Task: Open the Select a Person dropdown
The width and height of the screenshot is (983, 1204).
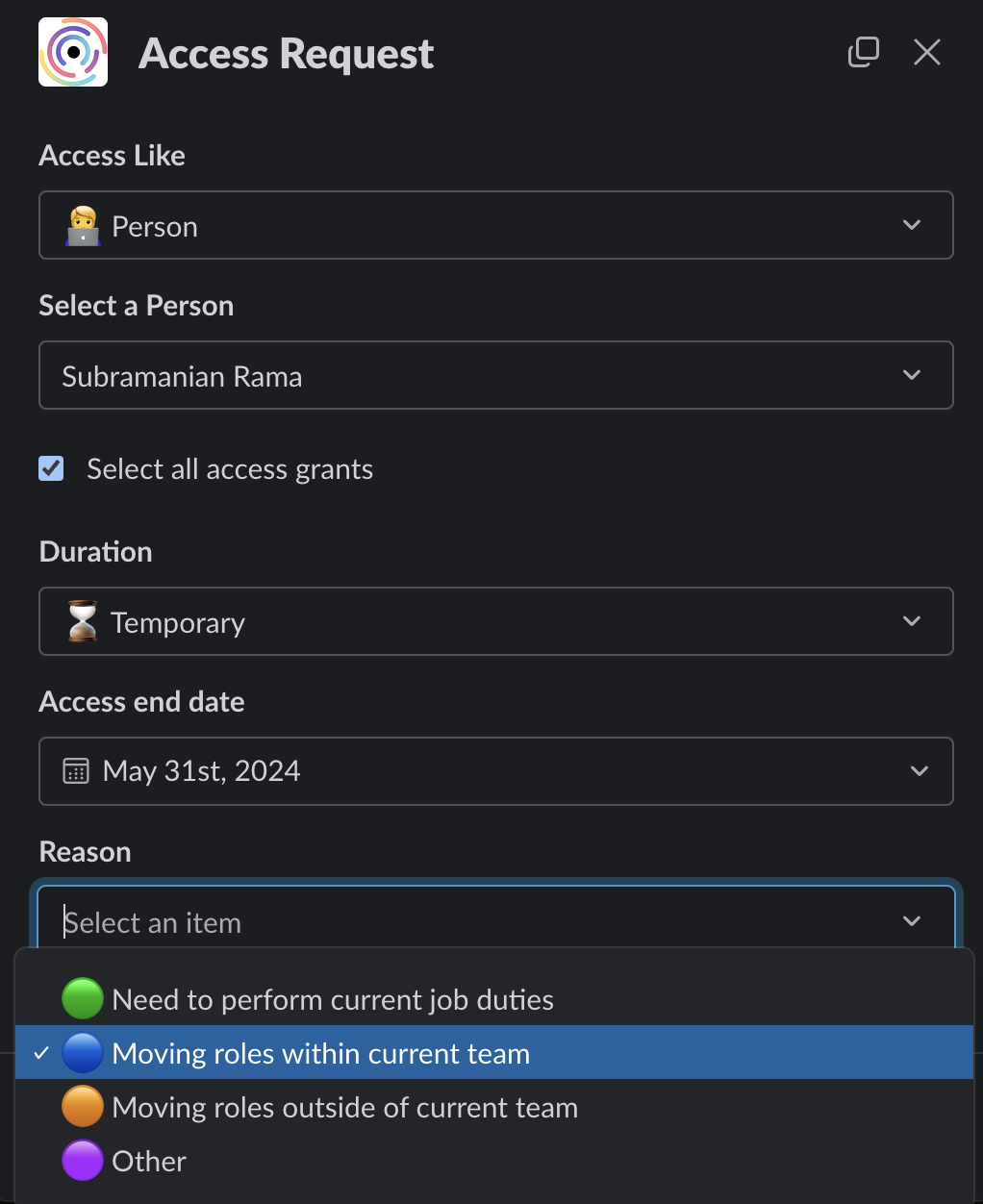Action: 495,375
